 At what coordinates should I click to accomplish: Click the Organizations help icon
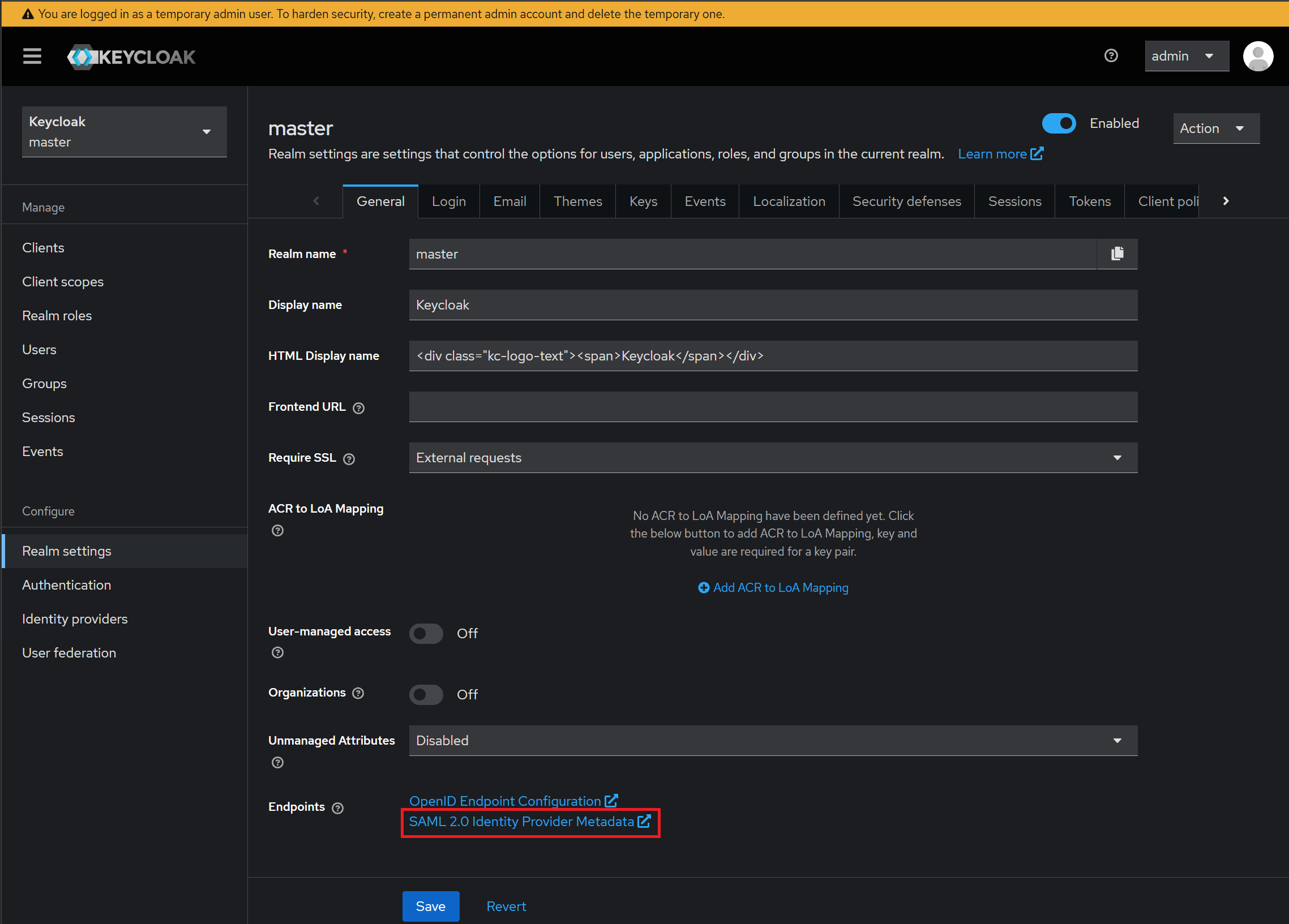tap(357, 693)
